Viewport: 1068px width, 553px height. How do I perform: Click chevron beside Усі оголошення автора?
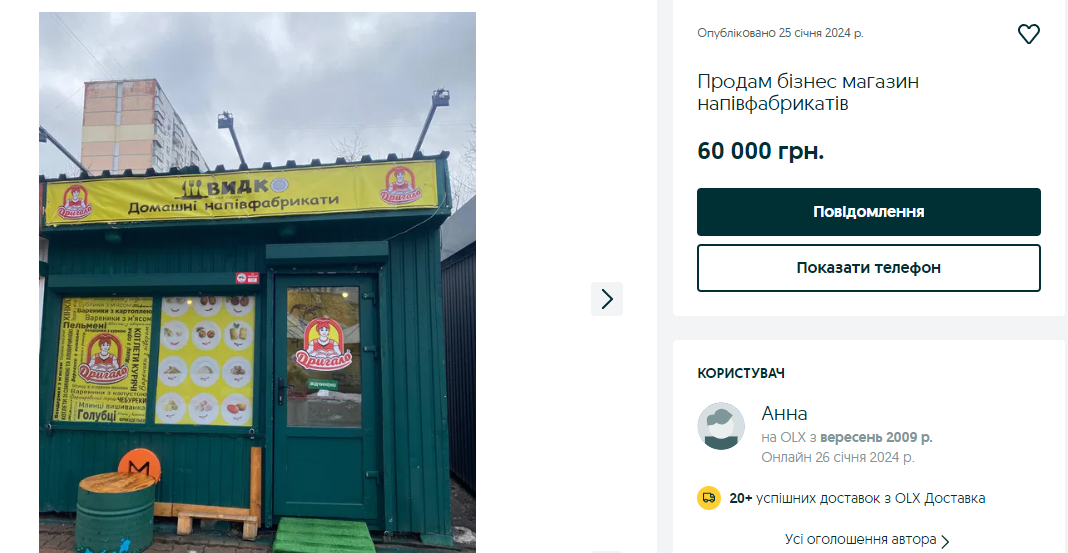[945, 541]
